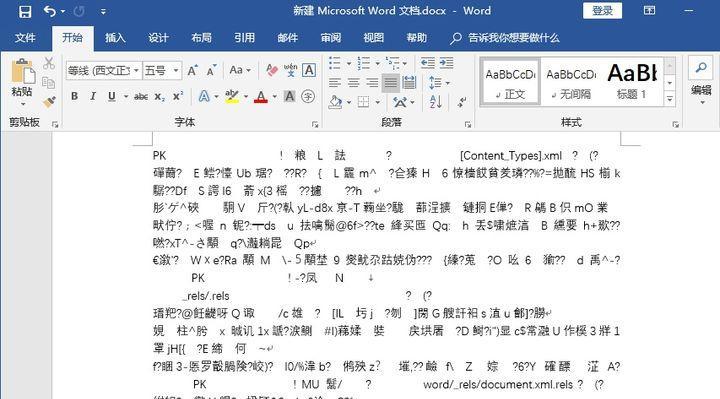This screenshot has width=720, height=399.
Task: Click the Grow Font icon
Action: tap(192, 70)
